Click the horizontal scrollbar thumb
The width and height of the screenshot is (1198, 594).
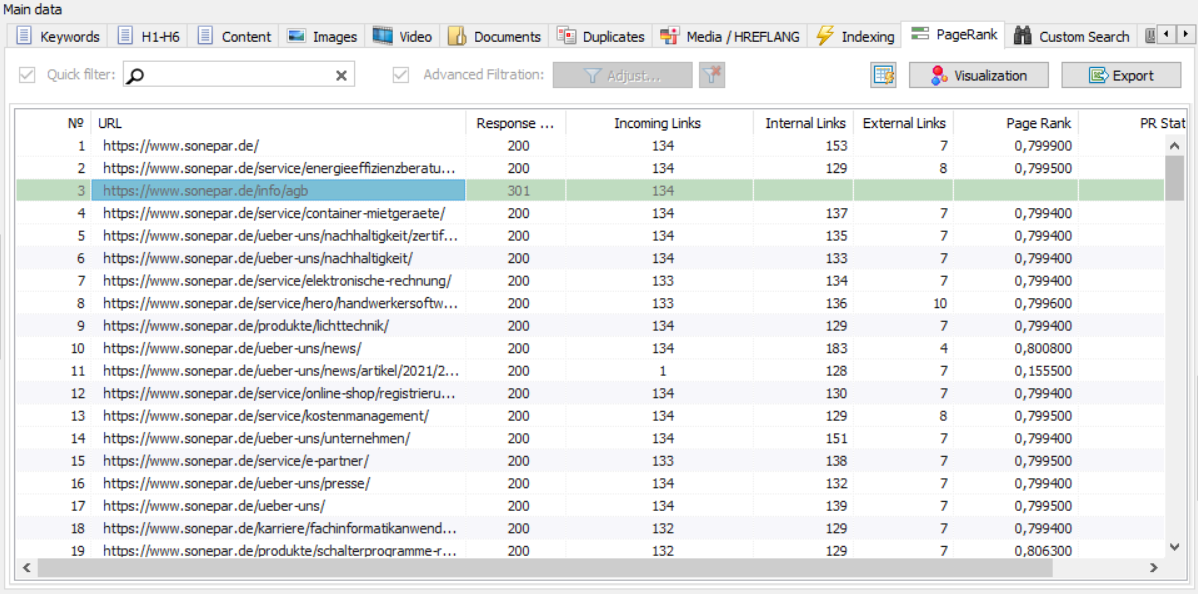545,567
